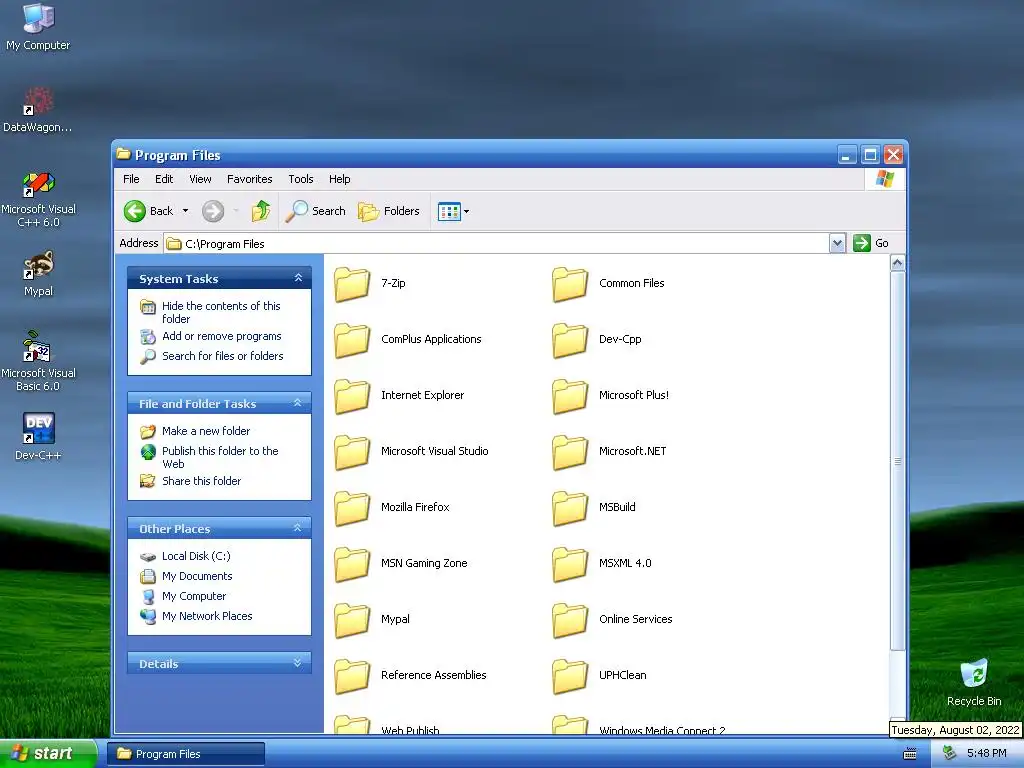Expand the Address bar dropdown
Image resolution: width=1024 pixels, height=768 pixels.
pyautogui.click(x=837, y=243)
